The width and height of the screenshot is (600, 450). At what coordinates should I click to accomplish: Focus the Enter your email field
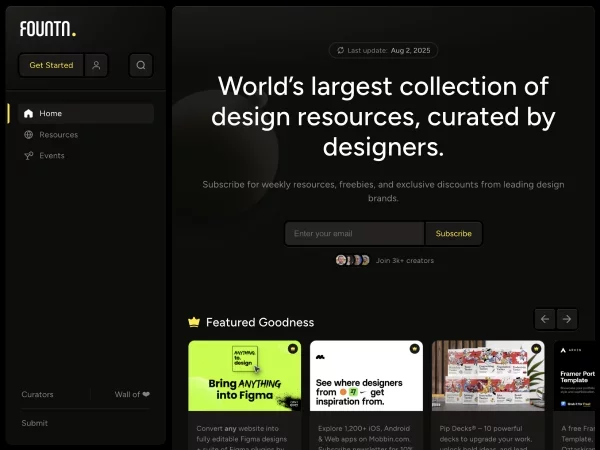(x=354, y=233)
